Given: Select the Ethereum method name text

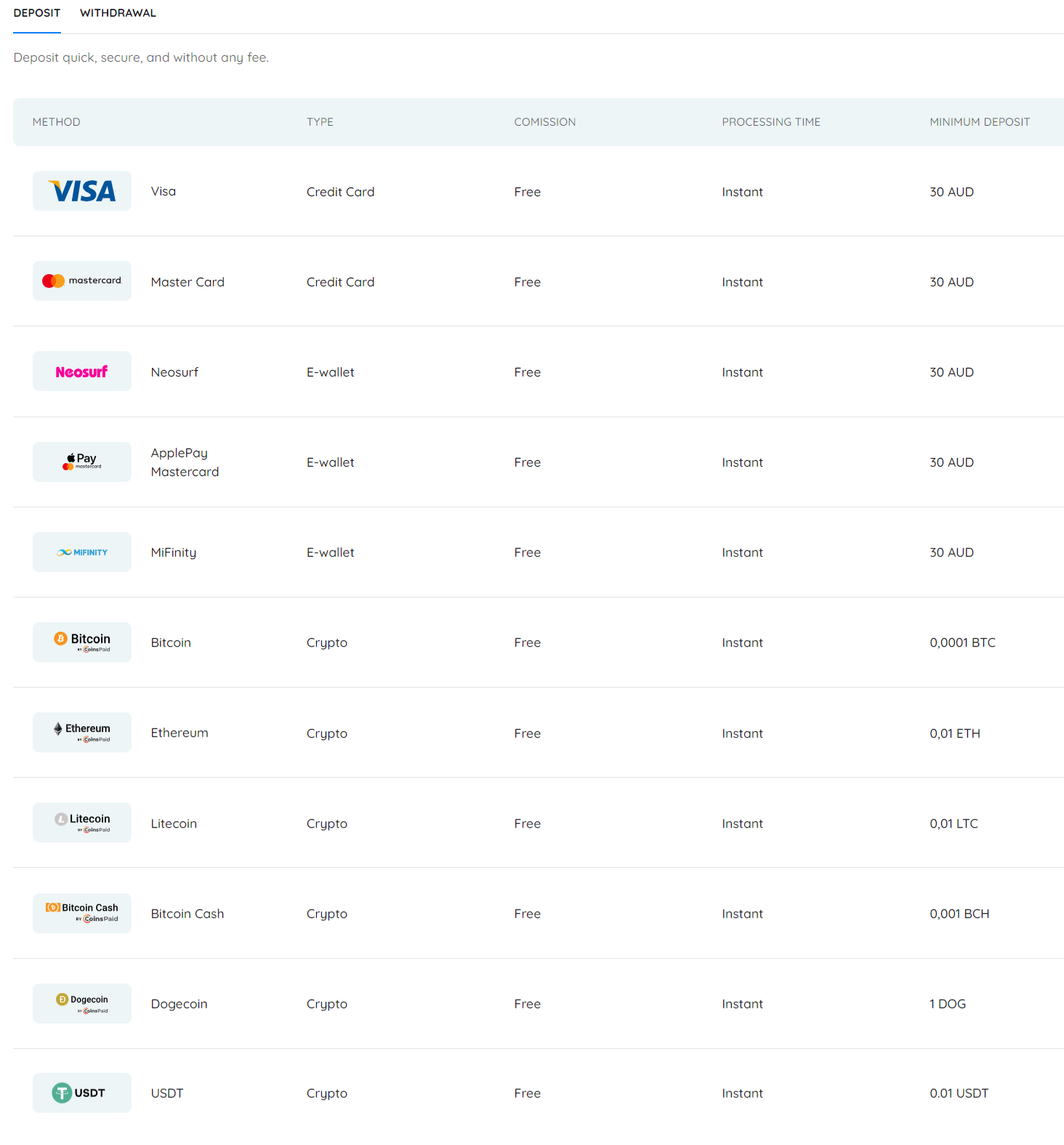Looking at the screenshot, I should (180, 733).
